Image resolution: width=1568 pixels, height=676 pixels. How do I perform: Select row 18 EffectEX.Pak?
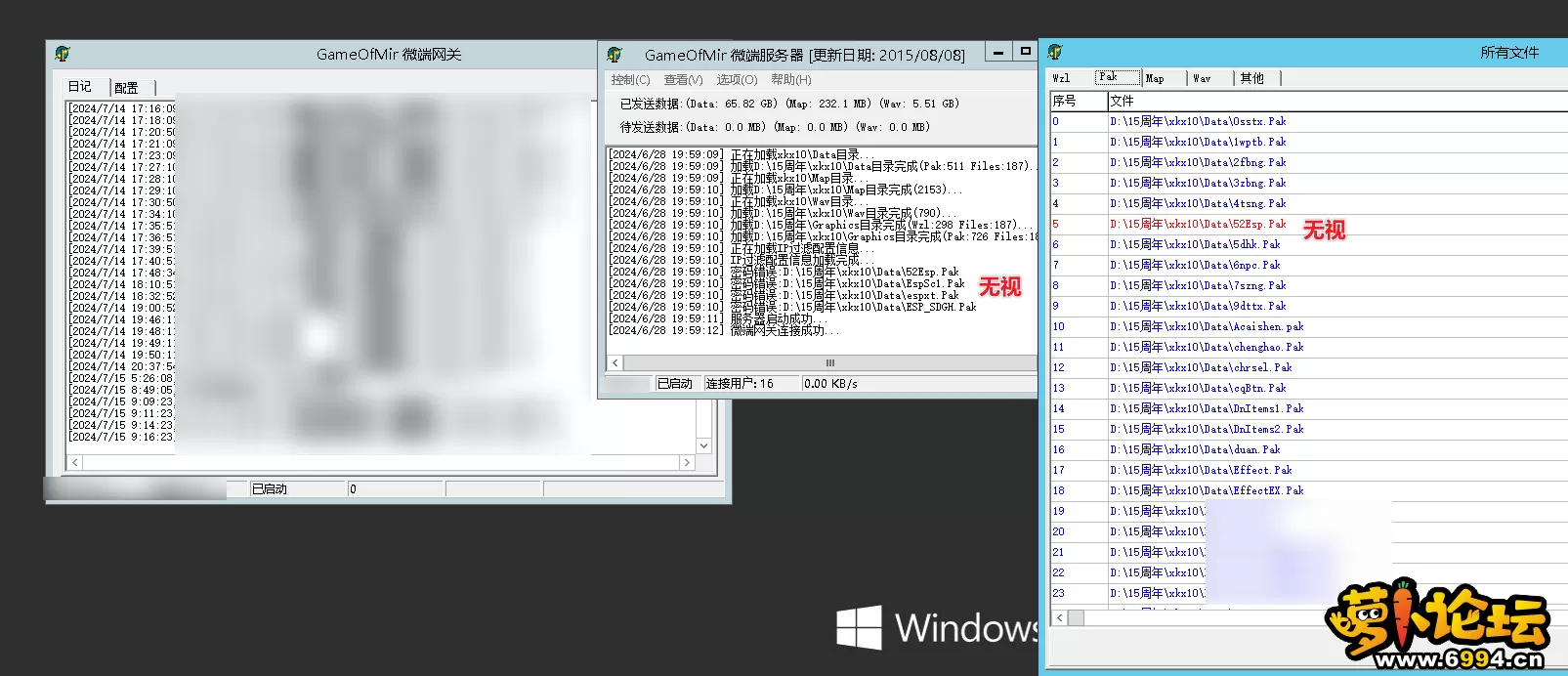1309,491
